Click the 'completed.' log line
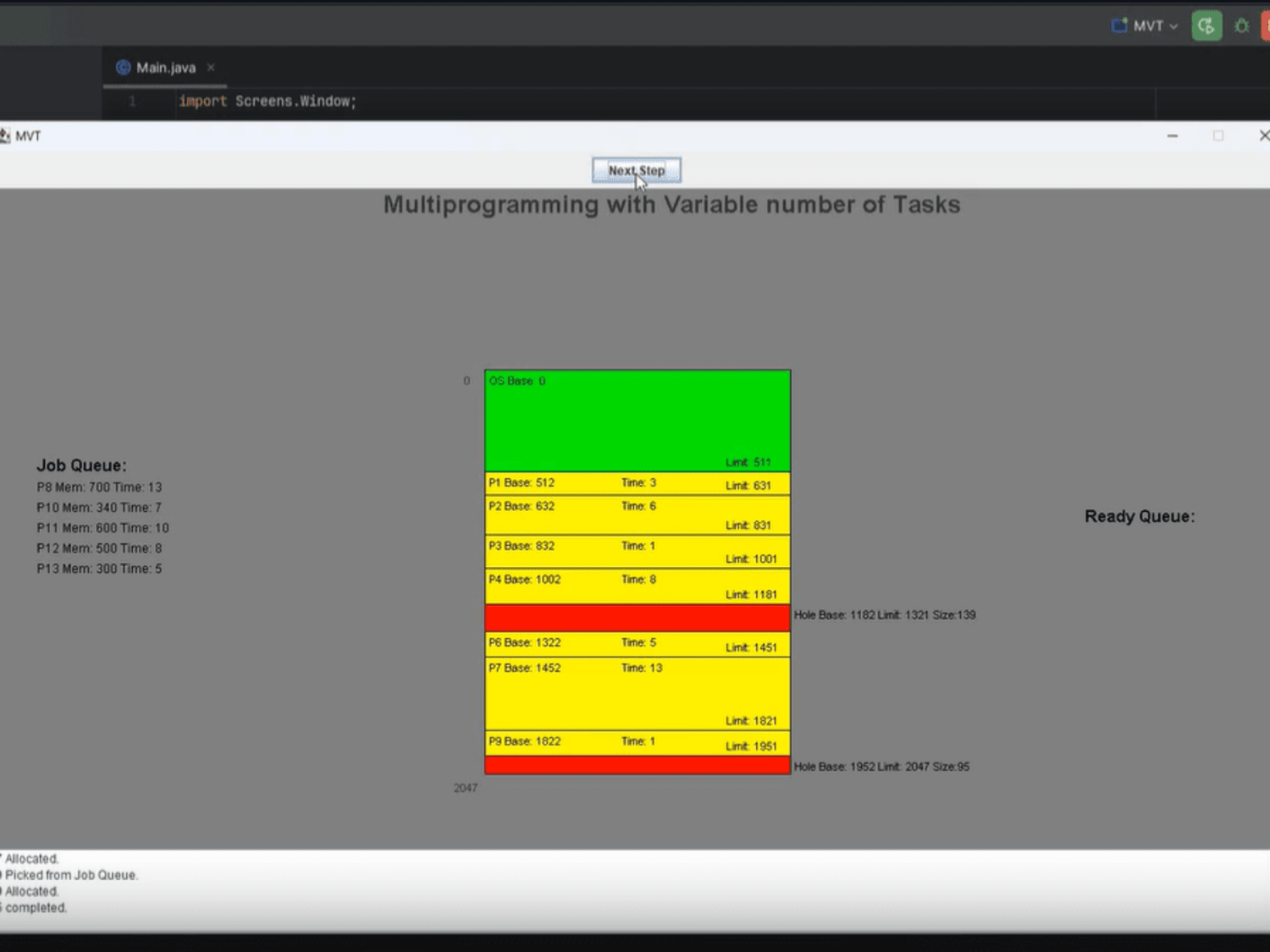 coord(34,908)
